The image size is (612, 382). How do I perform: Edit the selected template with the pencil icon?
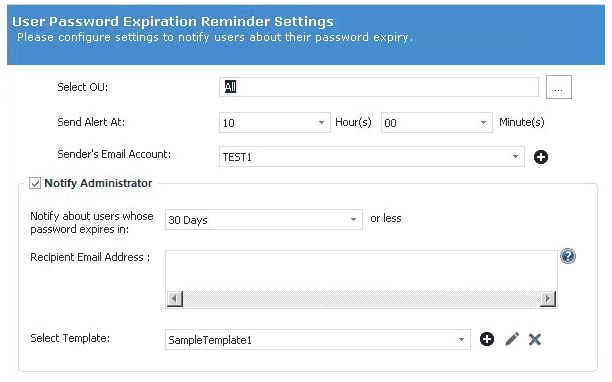(512, 339)
